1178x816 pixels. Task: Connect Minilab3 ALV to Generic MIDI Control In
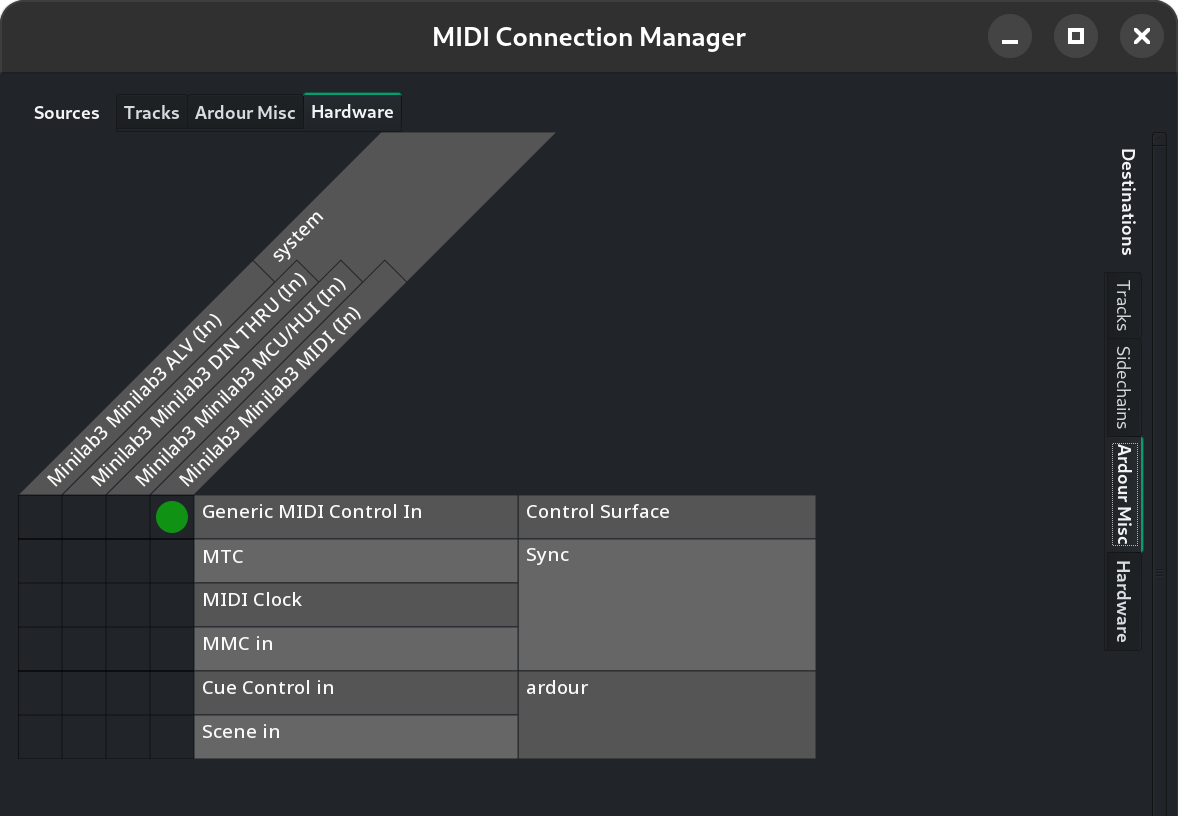coord(40,517)
